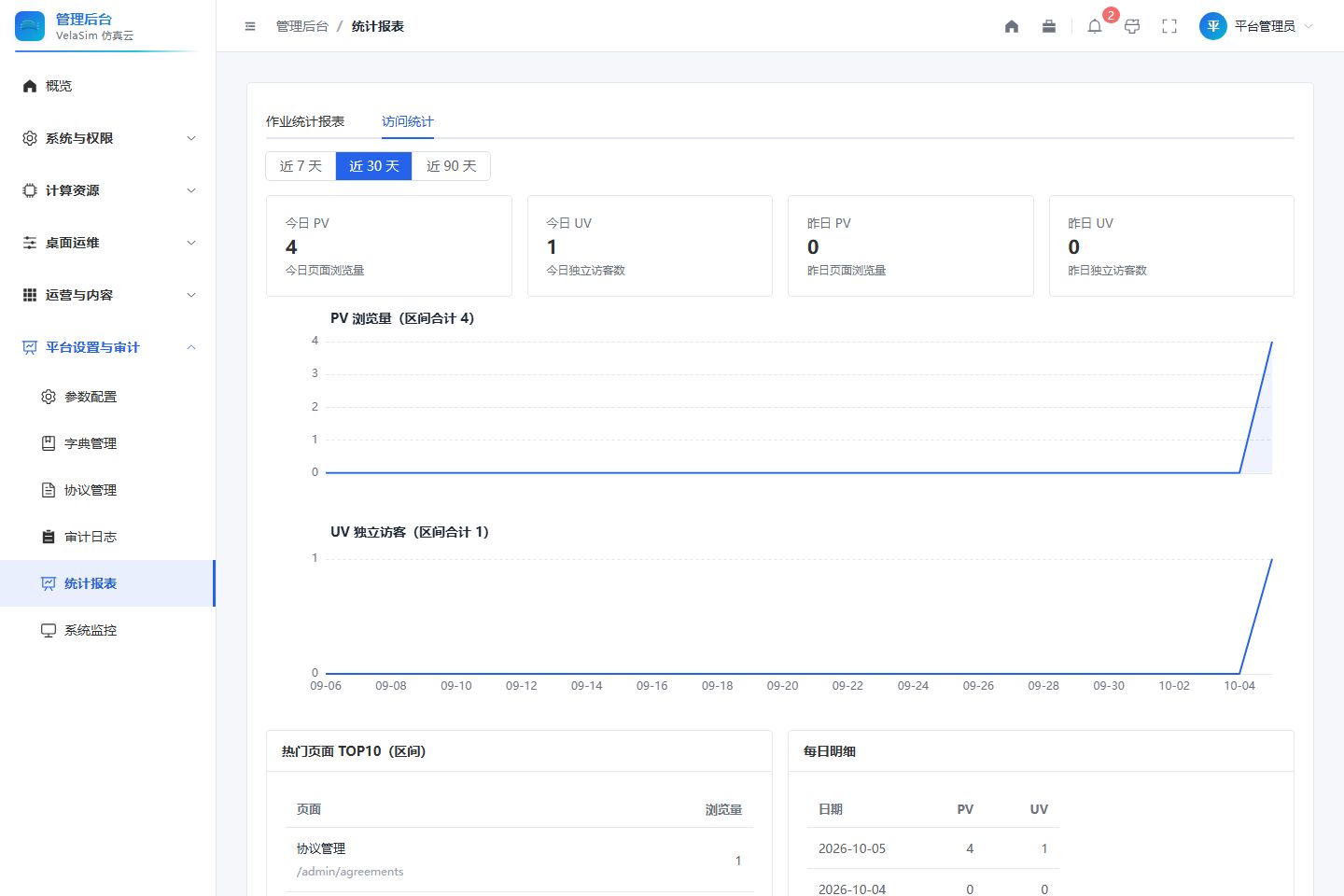Click the 昨日 PV card

click(911, 246)
